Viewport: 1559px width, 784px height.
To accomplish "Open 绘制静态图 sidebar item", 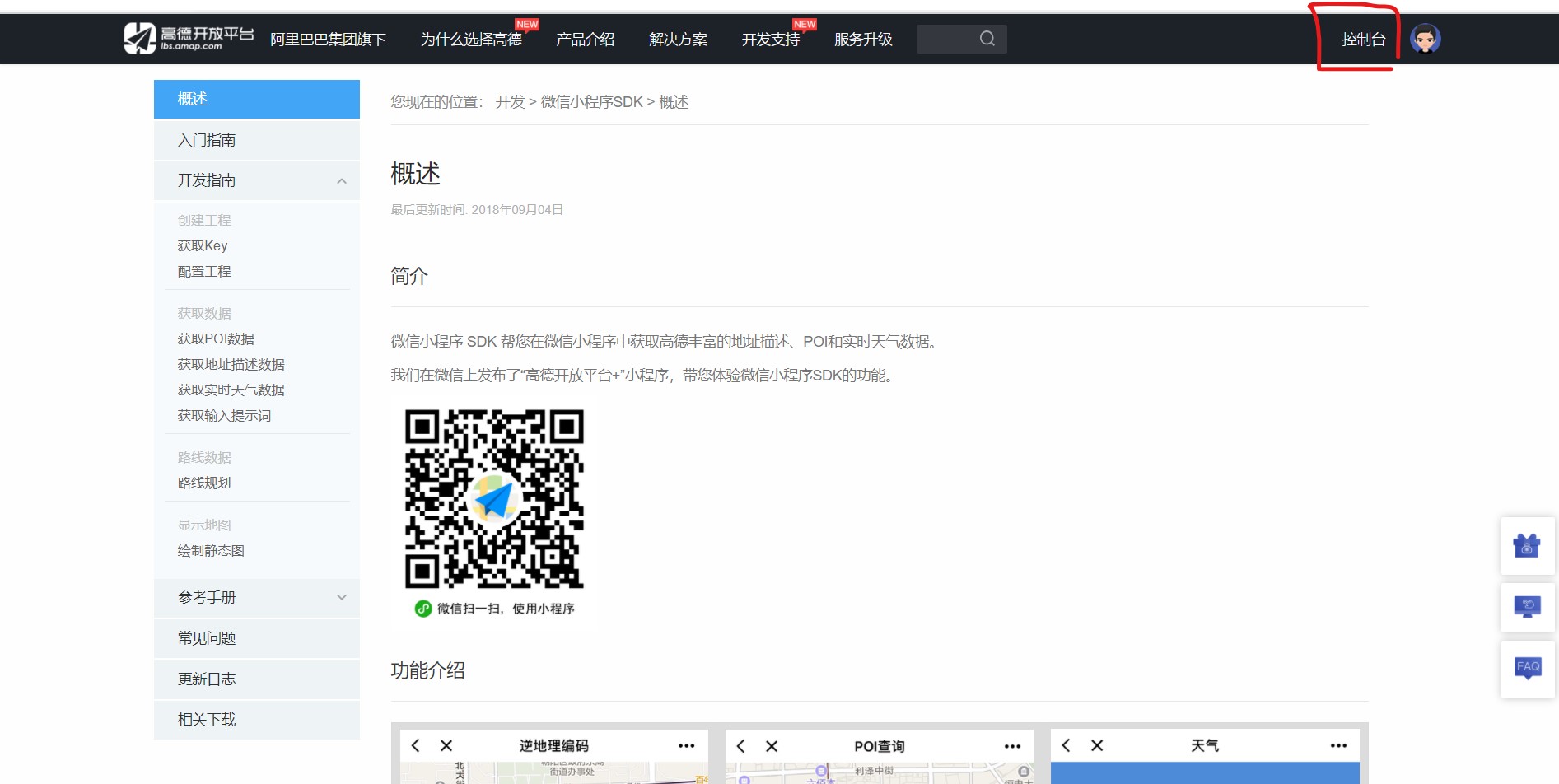I will pyautogui.click(x=211, y=550).
